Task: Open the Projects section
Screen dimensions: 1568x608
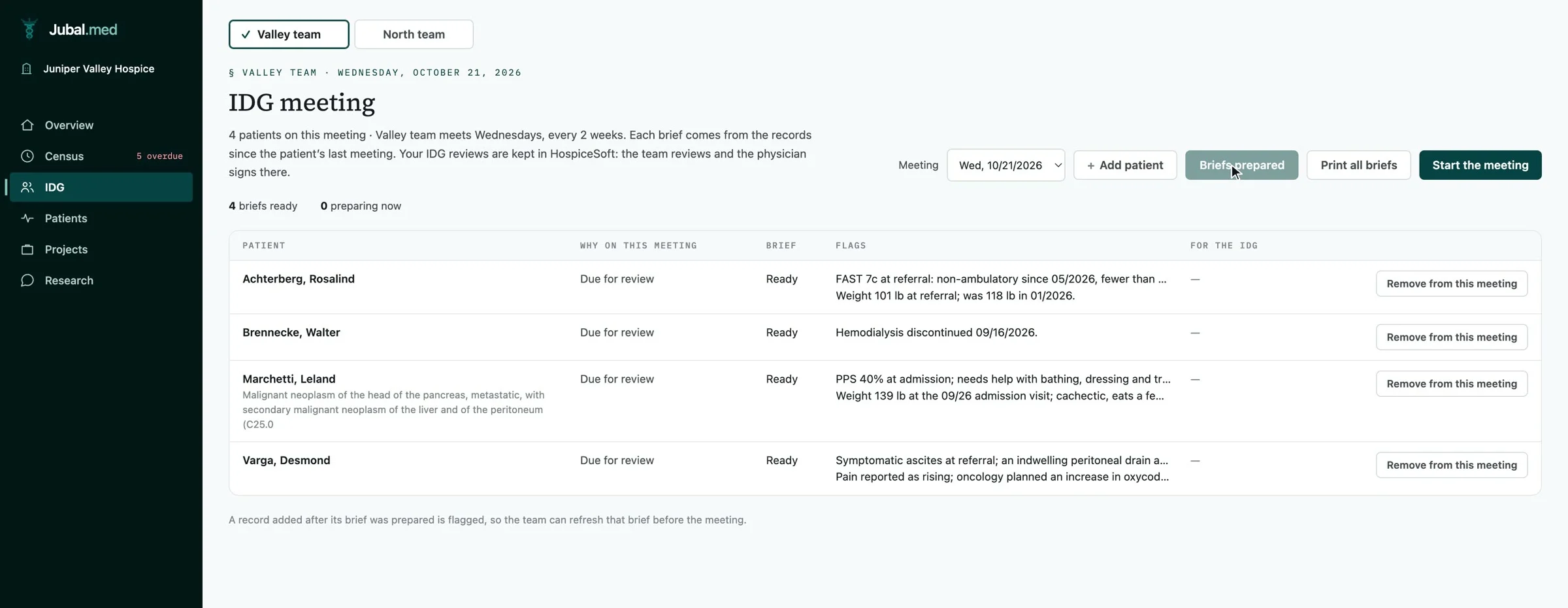Action: point(101,249)
